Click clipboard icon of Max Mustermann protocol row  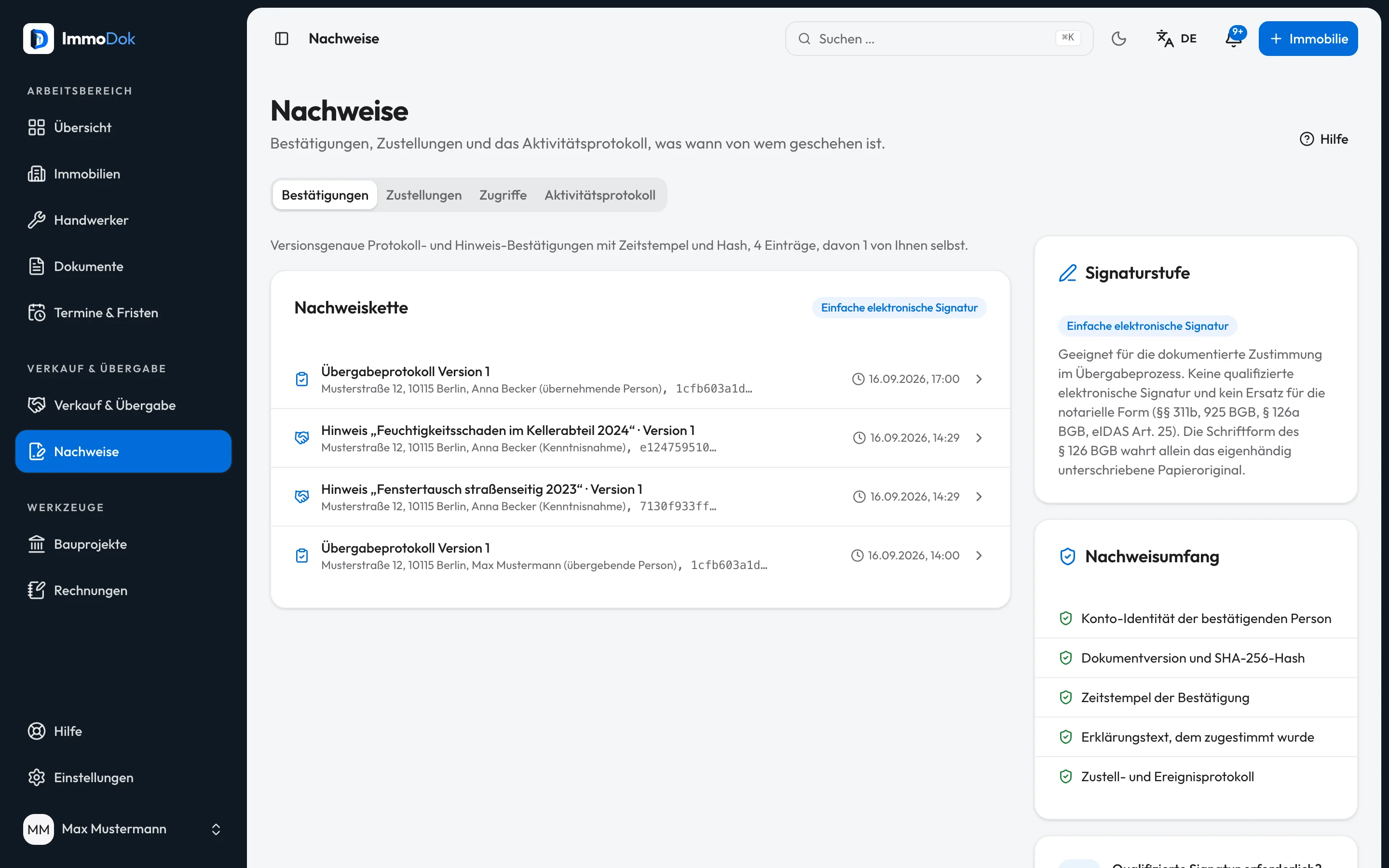302,555
